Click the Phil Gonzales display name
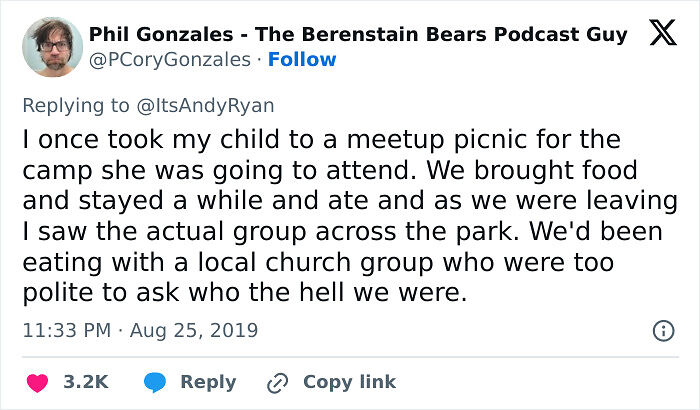700x410 pixels. click(358, 35)
